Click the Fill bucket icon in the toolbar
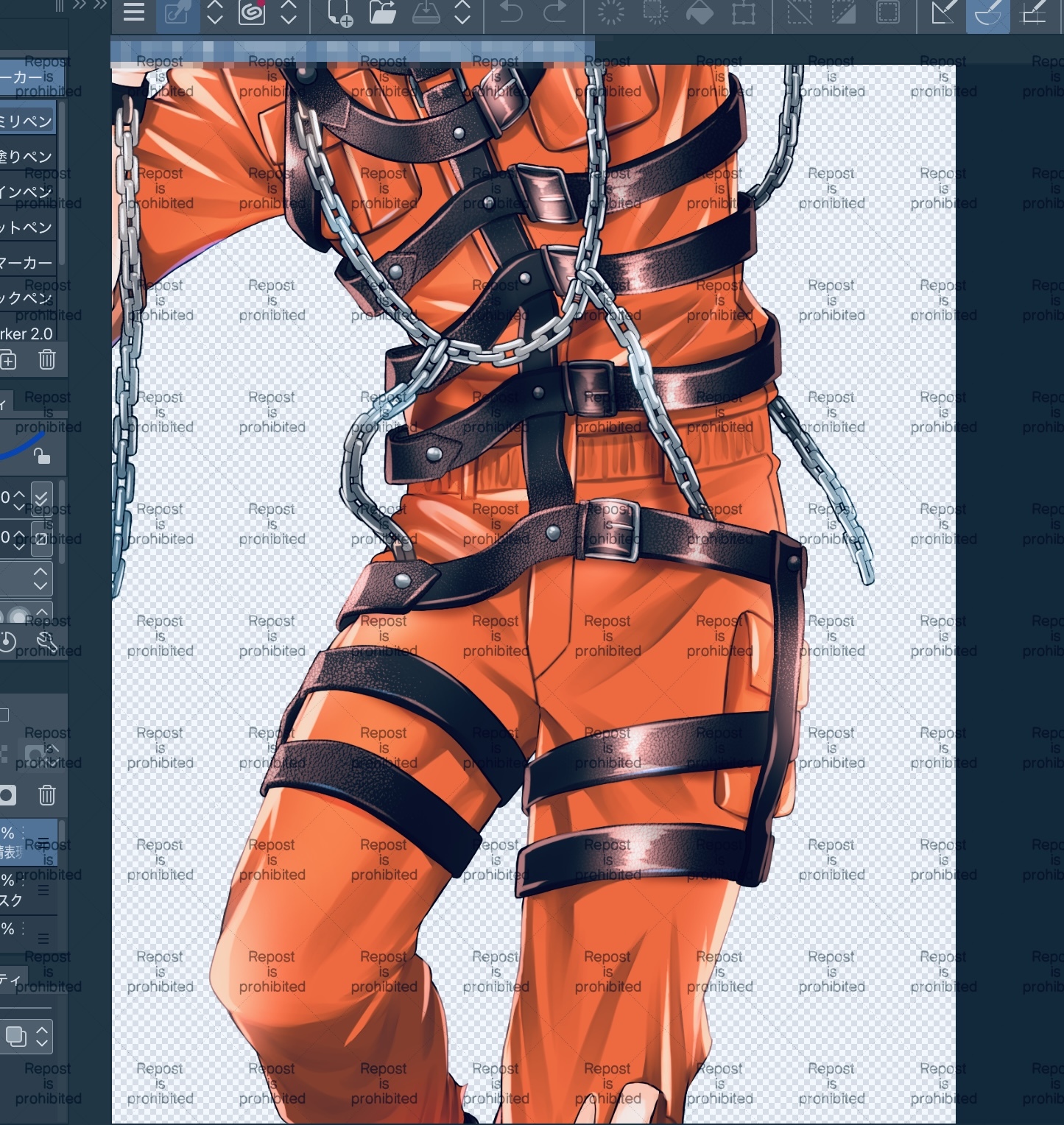This screenshot has width=1064, height=1125. [x=699, y=13]
